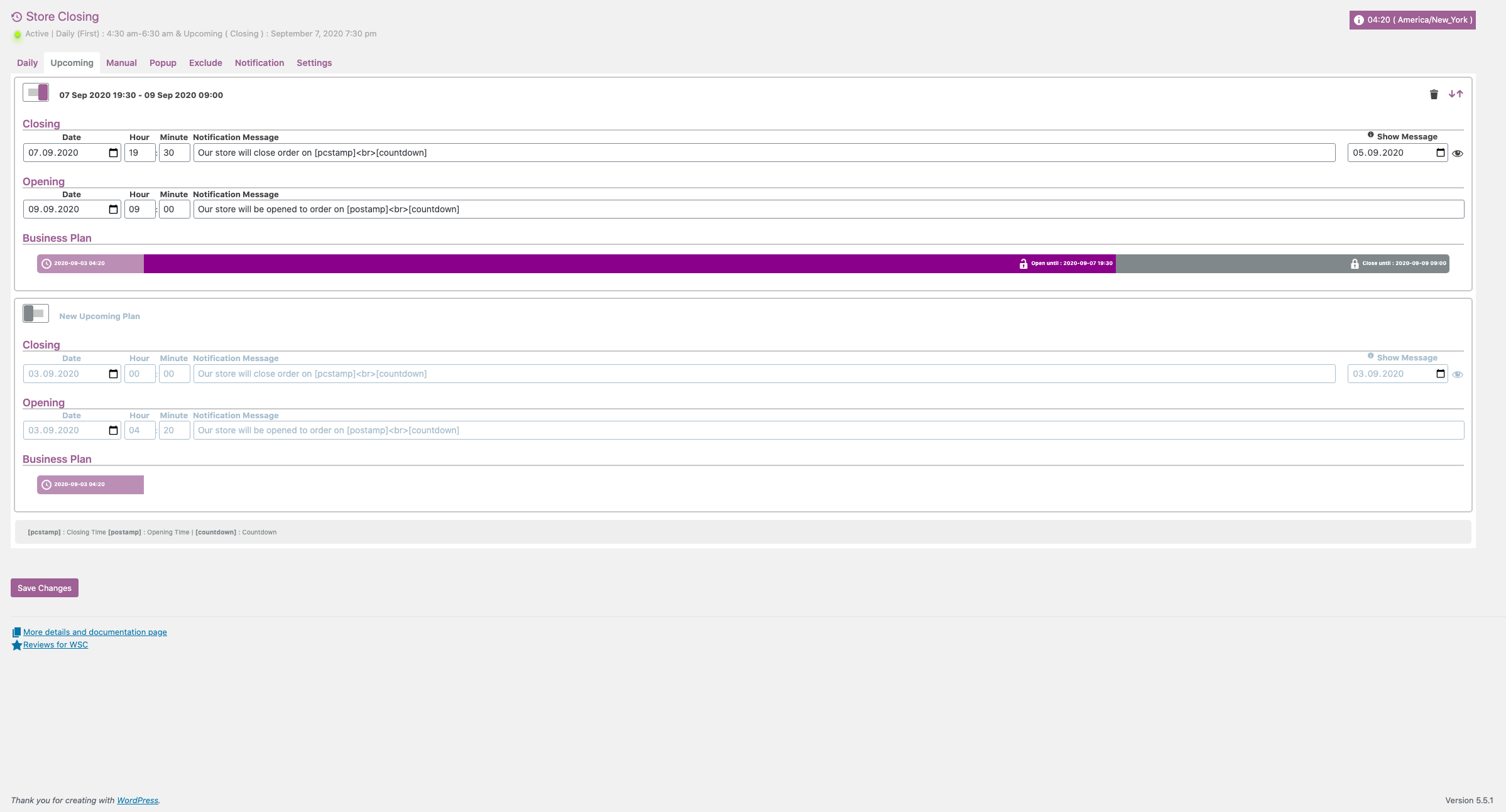Click the padlock icon on the Open until segment
This screenshot has width=1506, height=812.
[x=1023, y=264]
